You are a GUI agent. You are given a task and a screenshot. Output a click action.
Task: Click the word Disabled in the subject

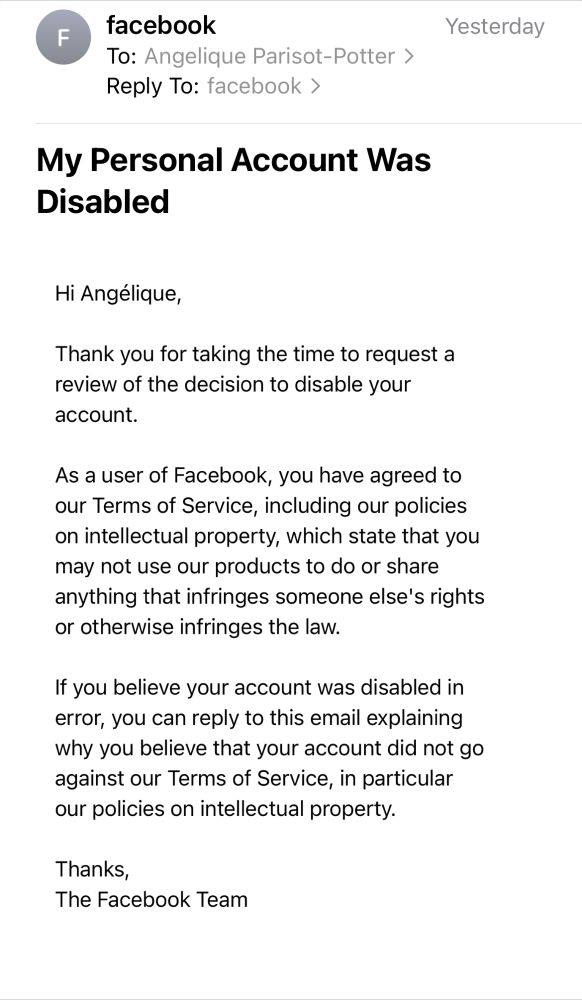pyautogui.click(x=103, y=202)
